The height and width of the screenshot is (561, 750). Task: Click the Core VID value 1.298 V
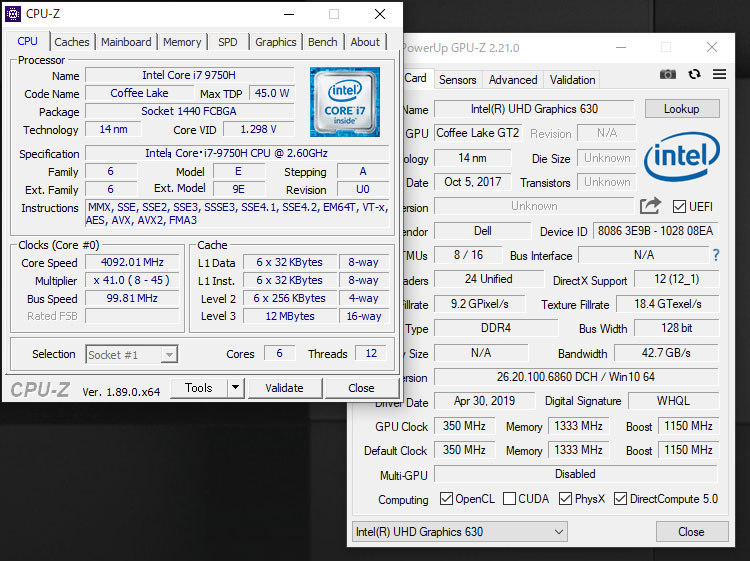point(258,129)
